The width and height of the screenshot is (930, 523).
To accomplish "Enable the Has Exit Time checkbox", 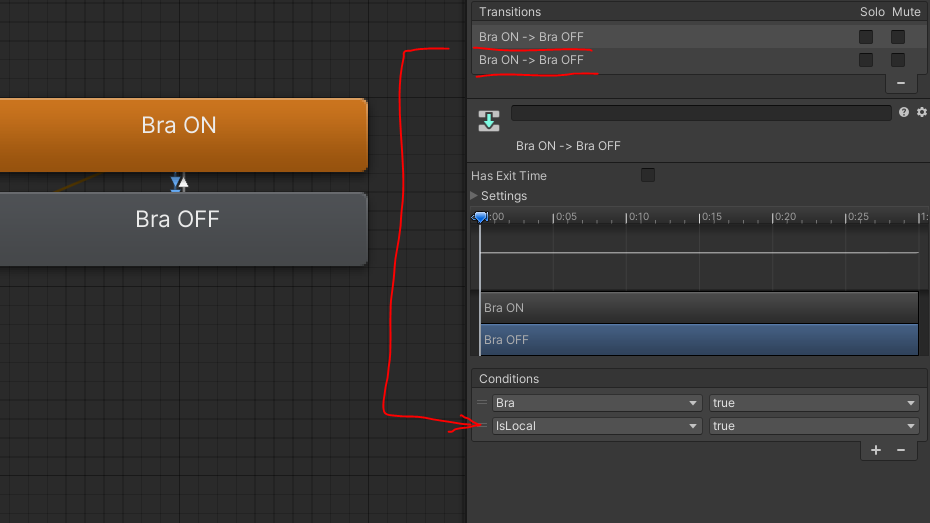I will click(648, 175).
